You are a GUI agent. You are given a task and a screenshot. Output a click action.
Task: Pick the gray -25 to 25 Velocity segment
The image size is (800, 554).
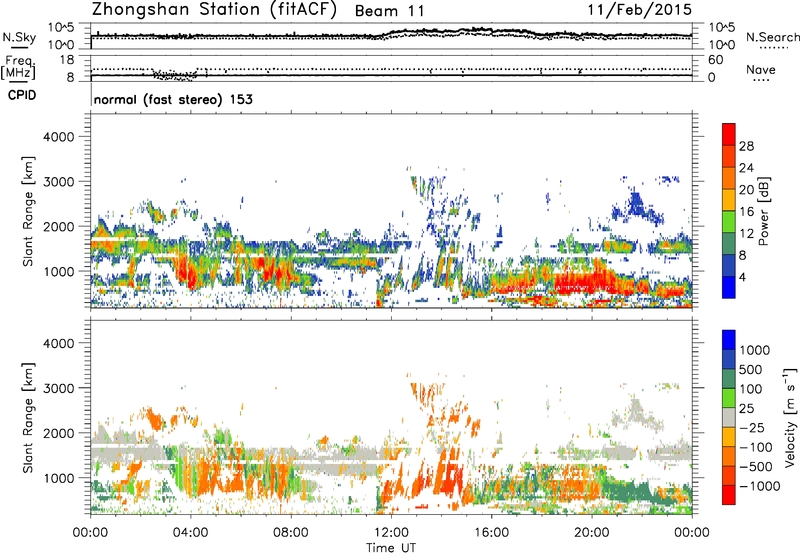729,417
